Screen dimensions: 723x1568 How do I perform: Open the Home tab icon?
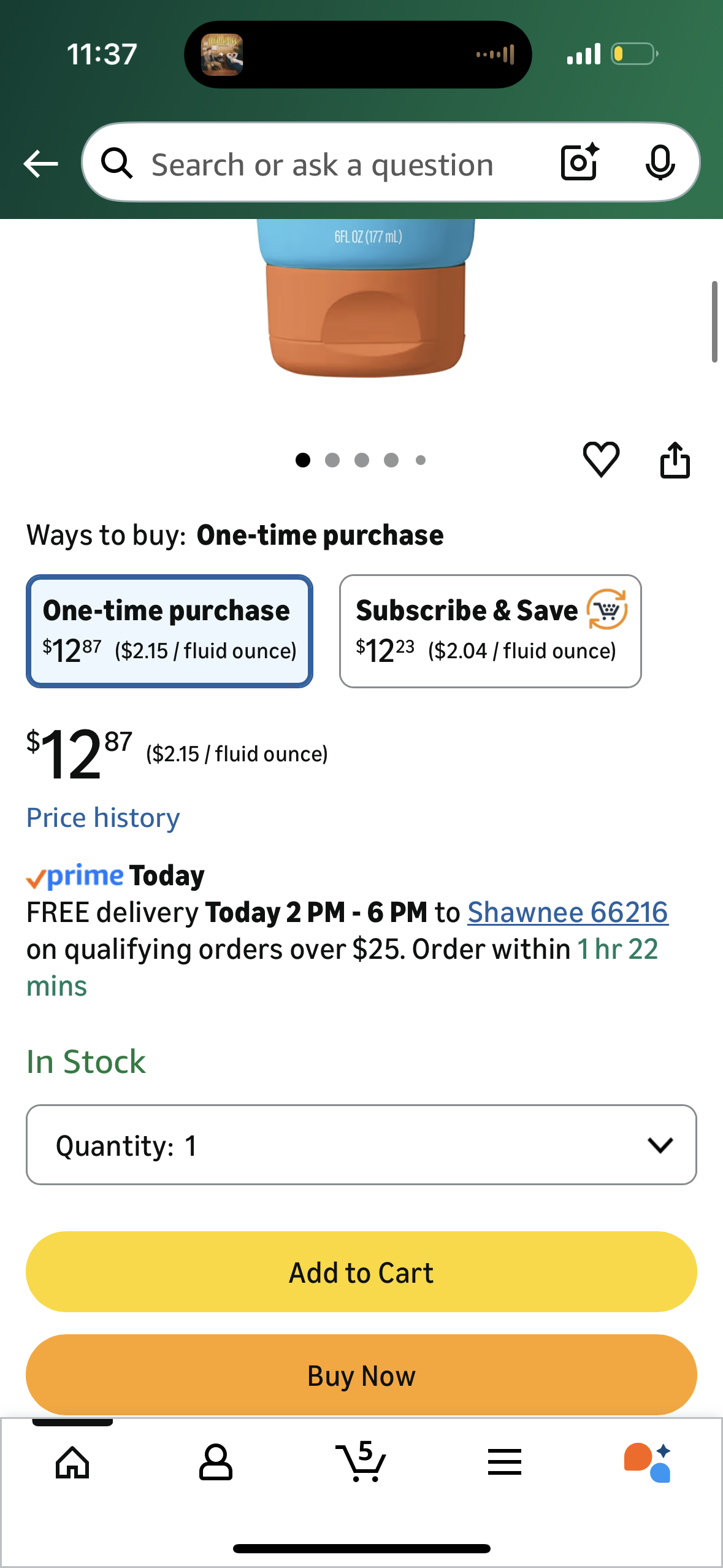click(72, 1462)
